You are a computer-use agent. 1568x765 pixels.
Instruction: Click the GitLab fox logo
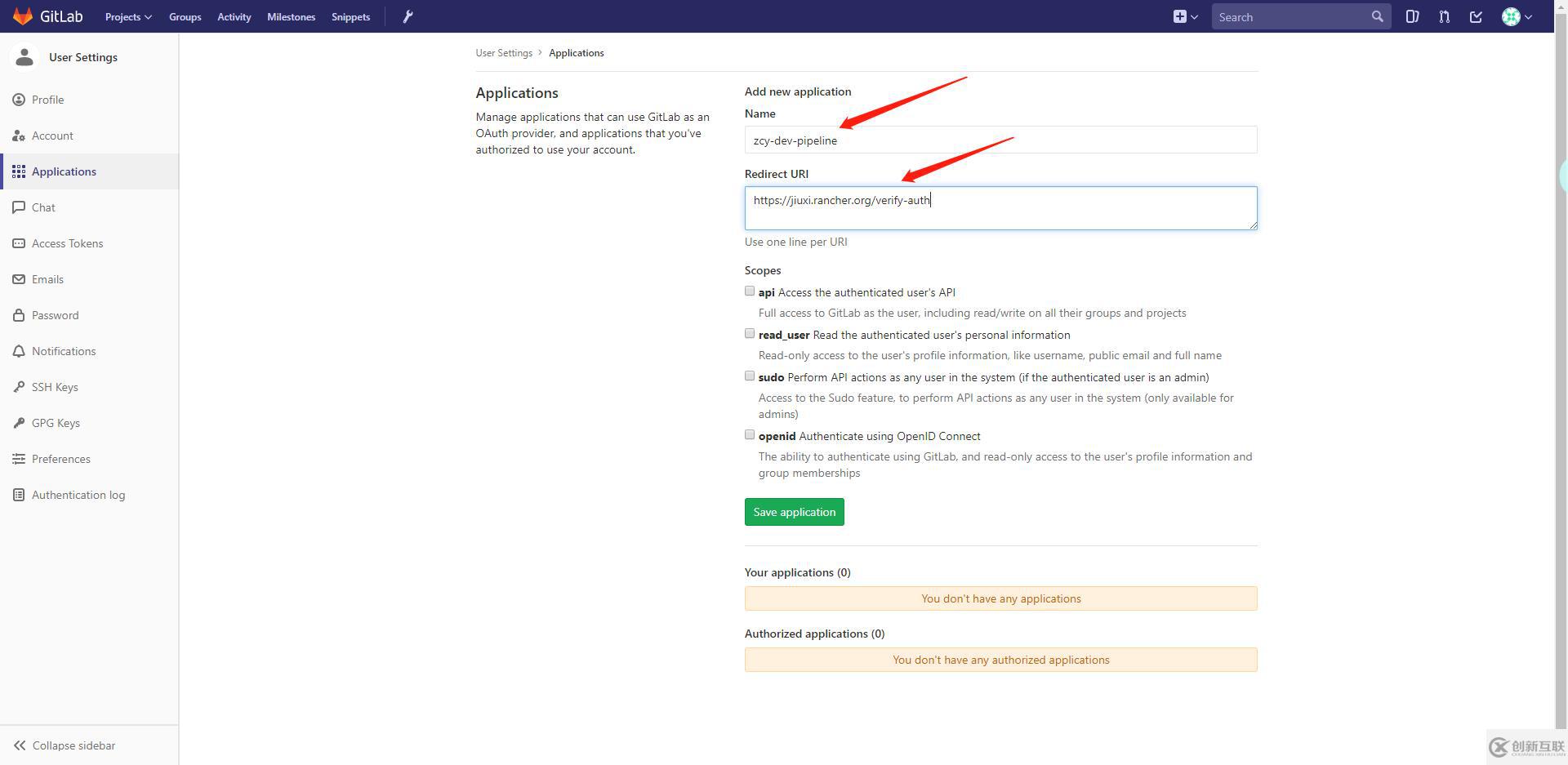pyautogui.click(x=23, y=16)
